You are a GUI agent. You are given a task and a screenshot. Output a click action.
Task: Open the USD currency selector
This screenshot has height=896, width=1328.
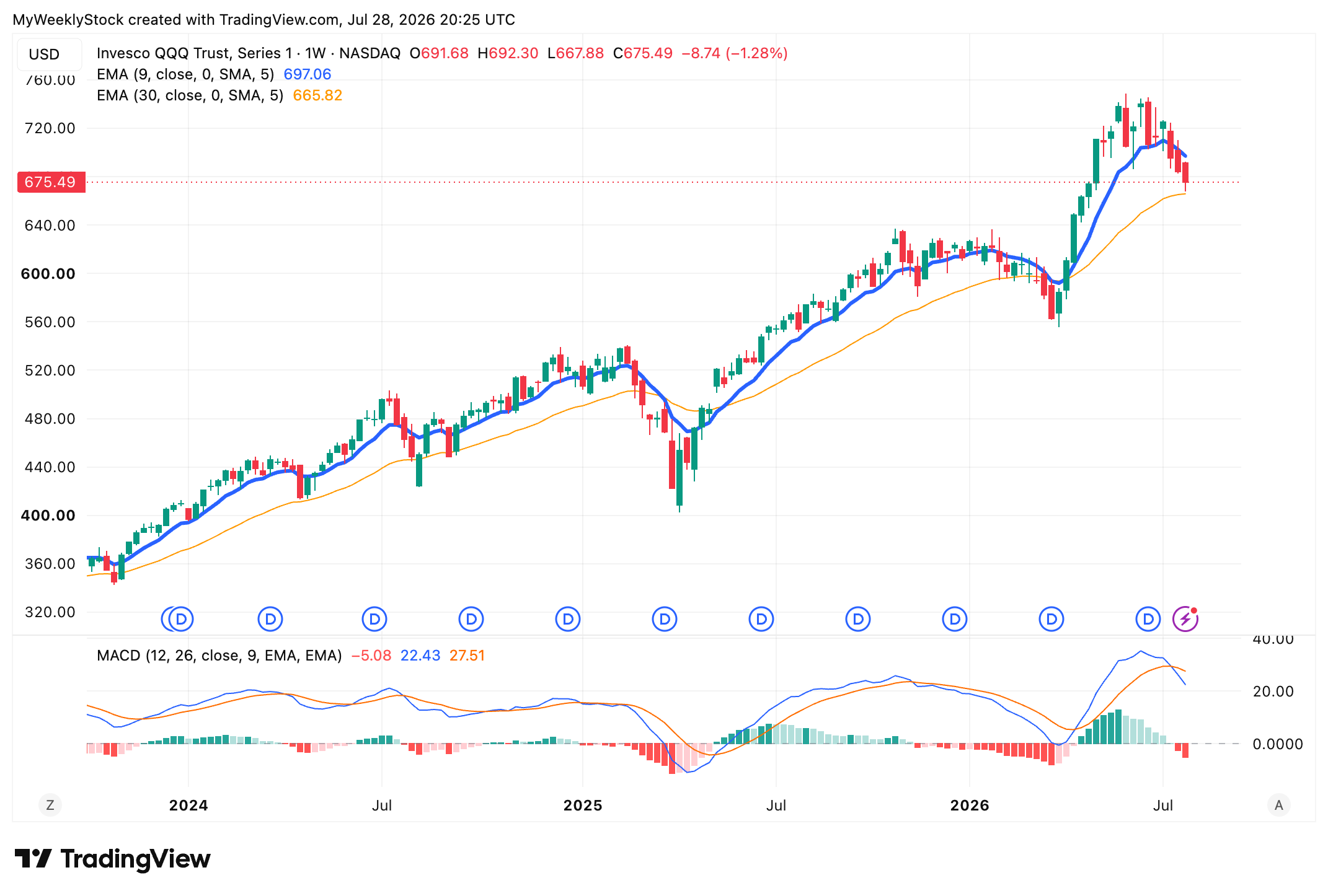[48, 55]
